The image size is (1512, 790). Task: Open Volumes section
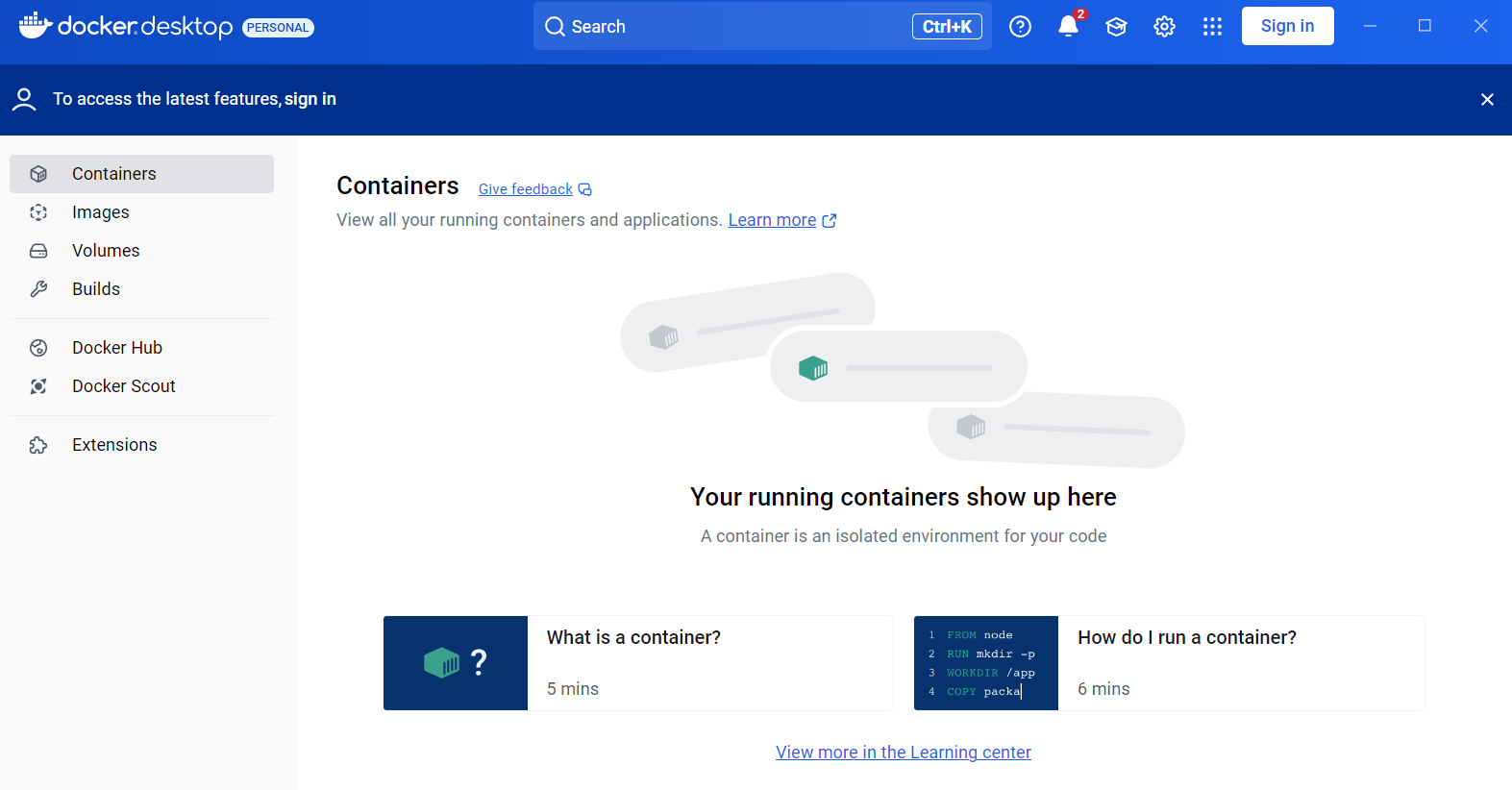(141, 251)
